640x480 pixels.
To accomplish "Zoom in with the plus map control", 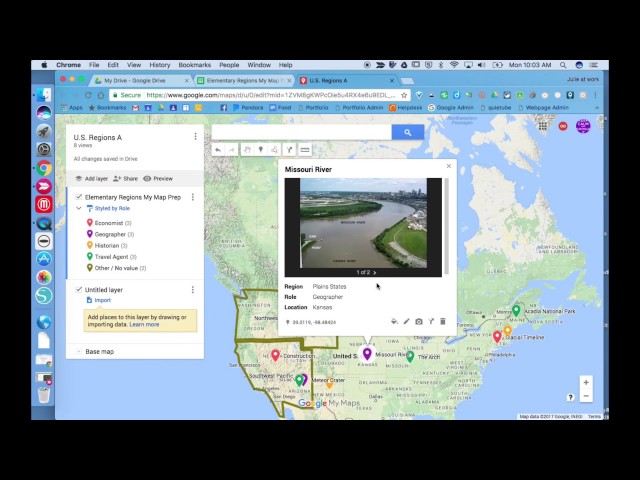I will [x=586, y=382].
